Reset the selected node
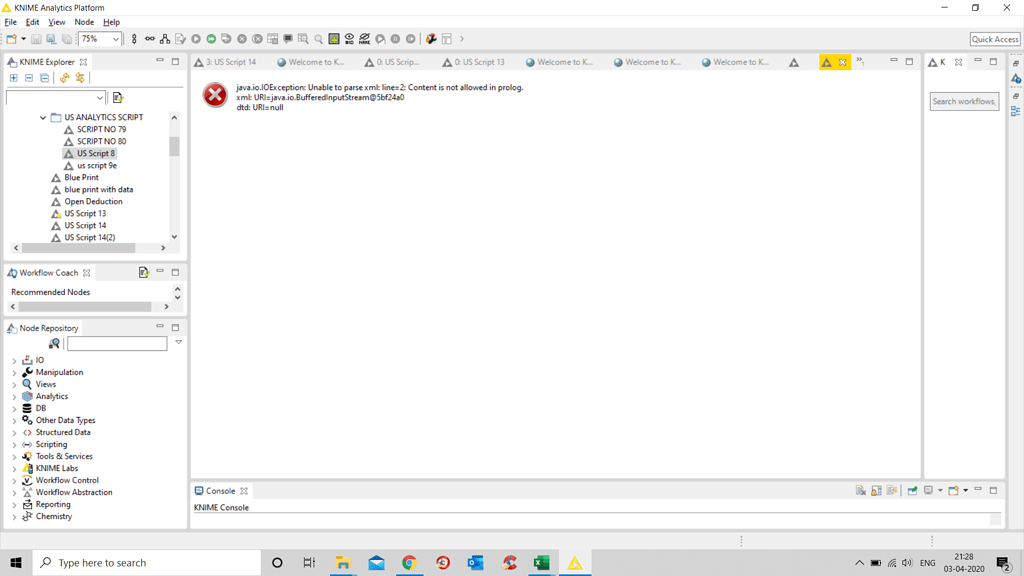This screenshot has height=576, width=1024. 272,39
